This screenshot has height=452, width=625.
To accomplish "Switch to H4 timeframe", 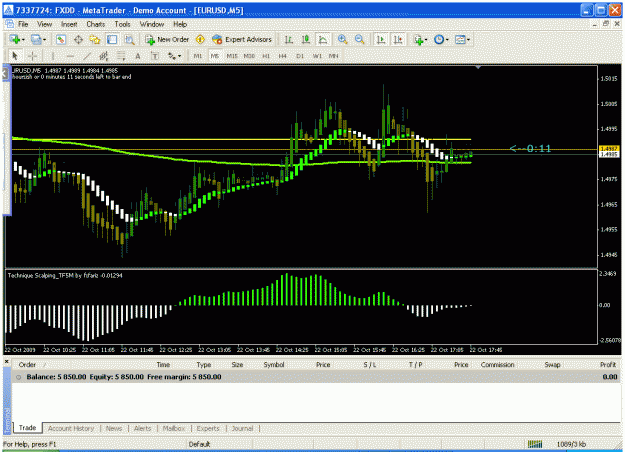I will point(283,56).
